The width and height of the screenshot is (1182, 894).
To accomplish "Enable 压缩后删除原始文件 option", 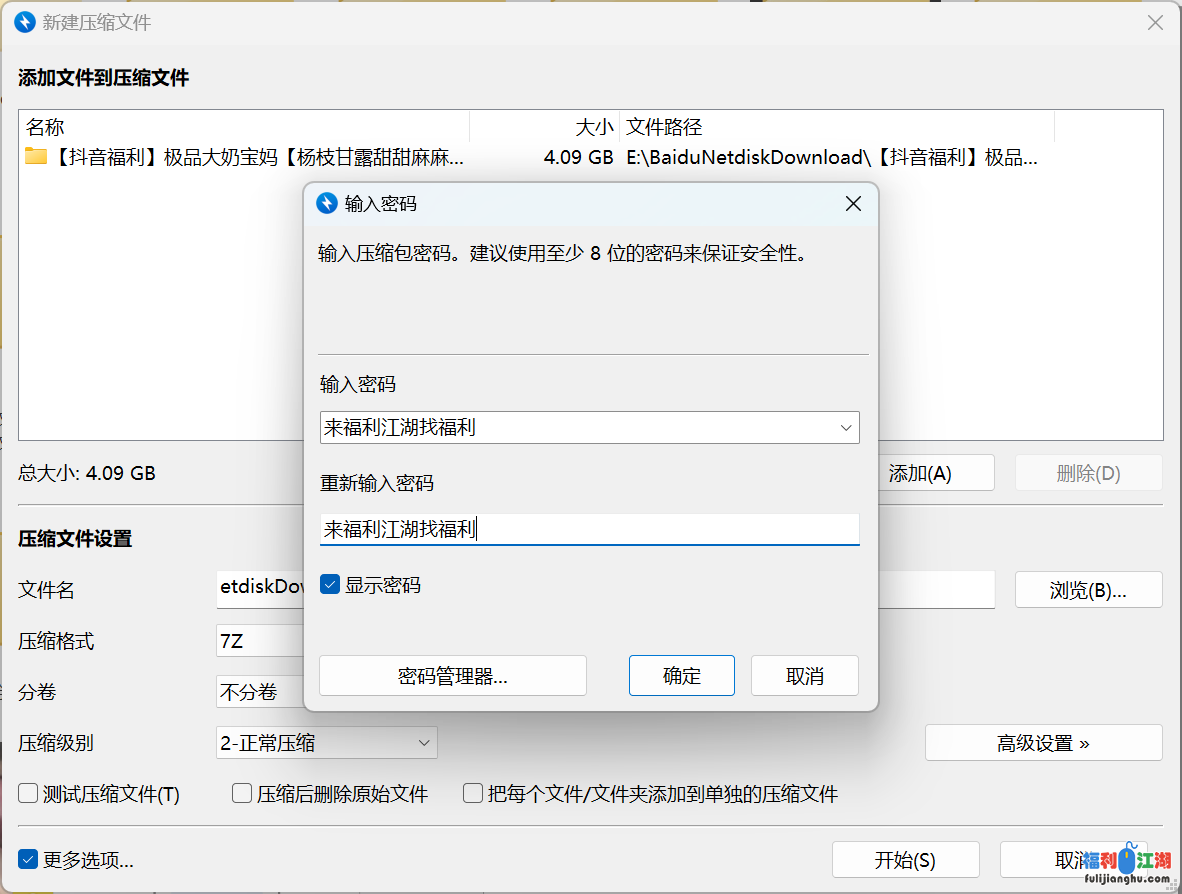I will [241, 793].
